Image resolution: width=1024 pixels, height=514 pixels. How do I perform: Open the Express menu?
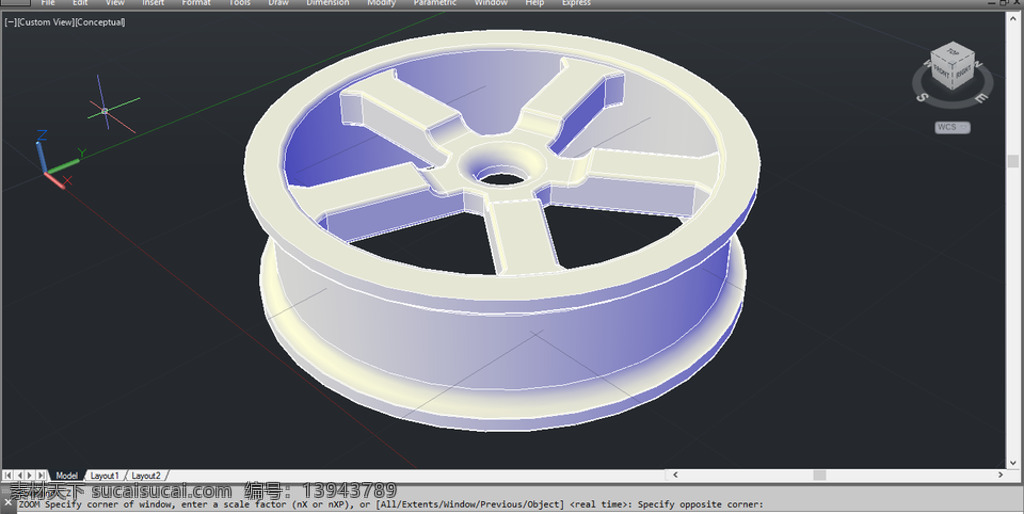coord(577,3)
